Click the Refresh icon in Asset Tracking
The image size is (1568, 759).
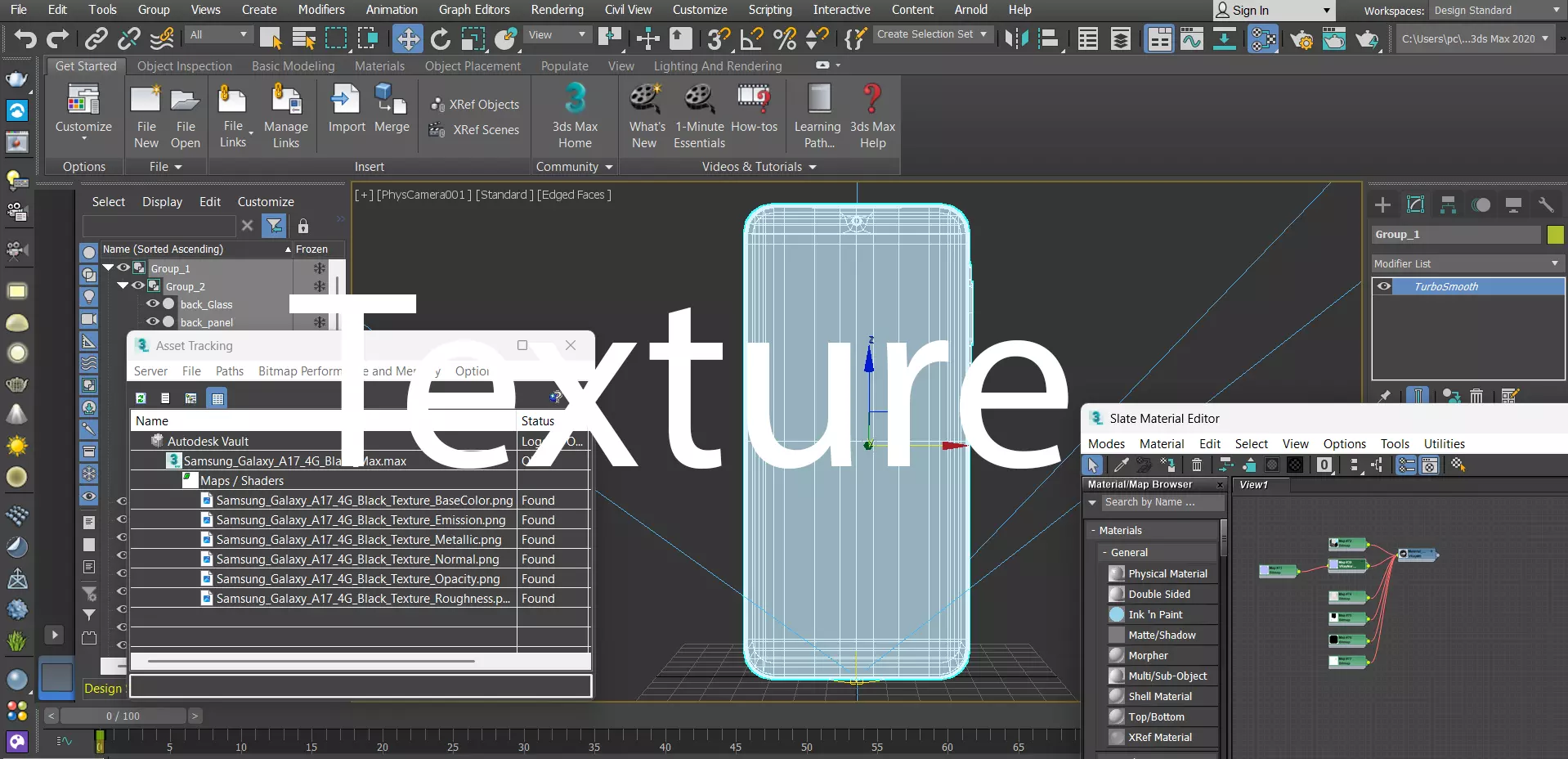(x=141, y=398)
